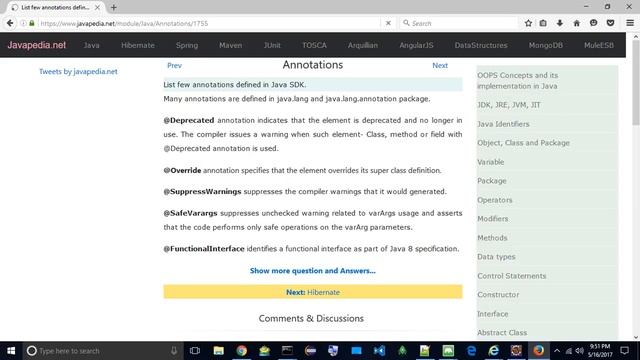Go to the Firefox home page icon

click(x=576, y=23)
